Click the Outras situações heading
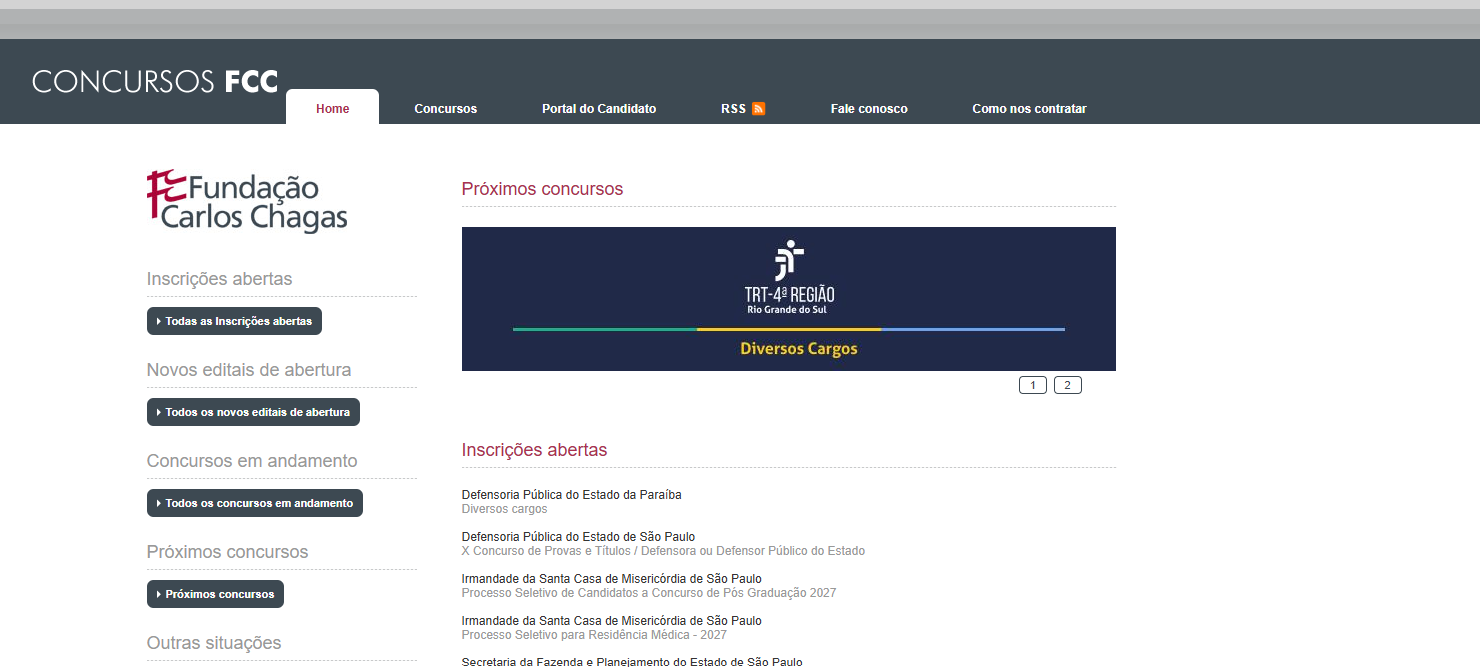The height and width of the screenshot is (667, 1480). [214, 643]
